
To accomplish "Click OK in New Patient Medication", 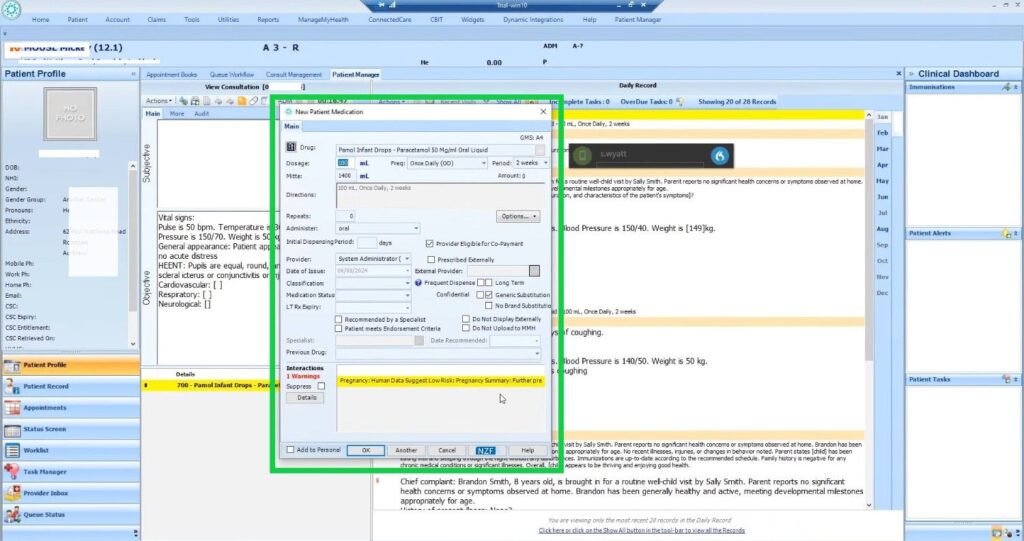I will coord(366,450).
